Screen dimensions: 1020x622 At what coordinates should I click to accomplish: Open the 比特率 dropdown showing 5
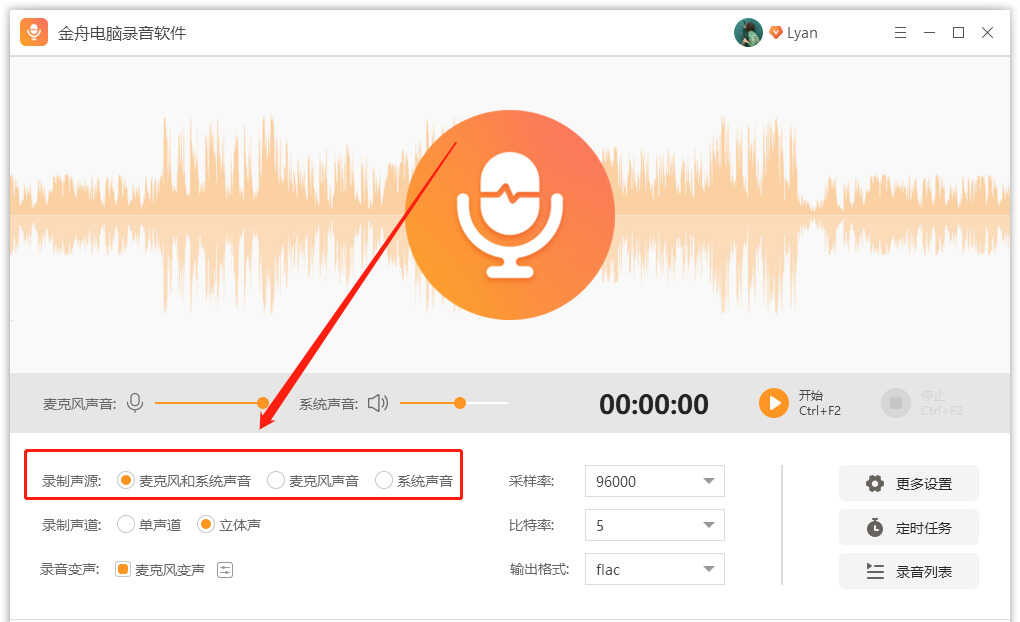click(x=654, y=525)
